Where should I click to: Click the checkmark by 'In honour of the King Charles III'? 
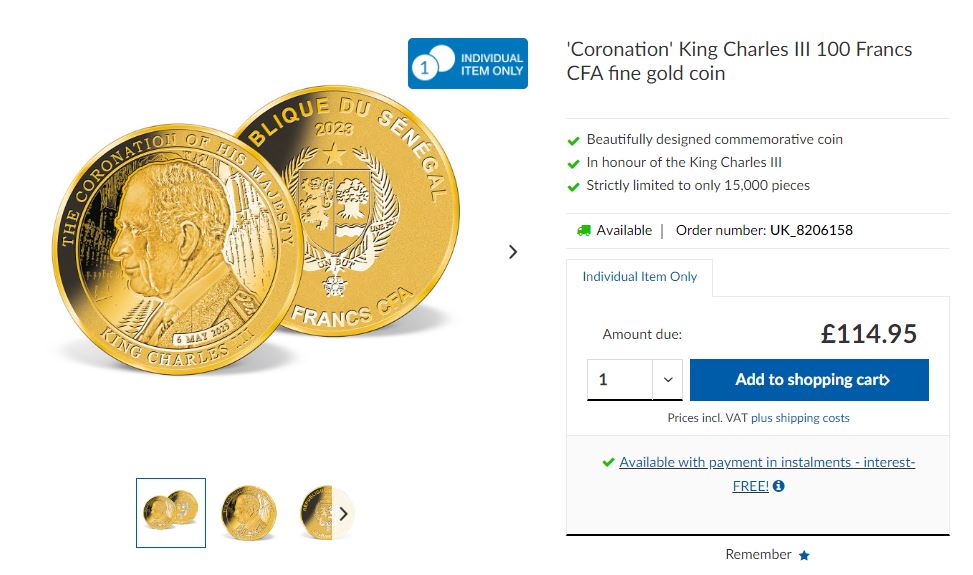[x=573, y=163]
